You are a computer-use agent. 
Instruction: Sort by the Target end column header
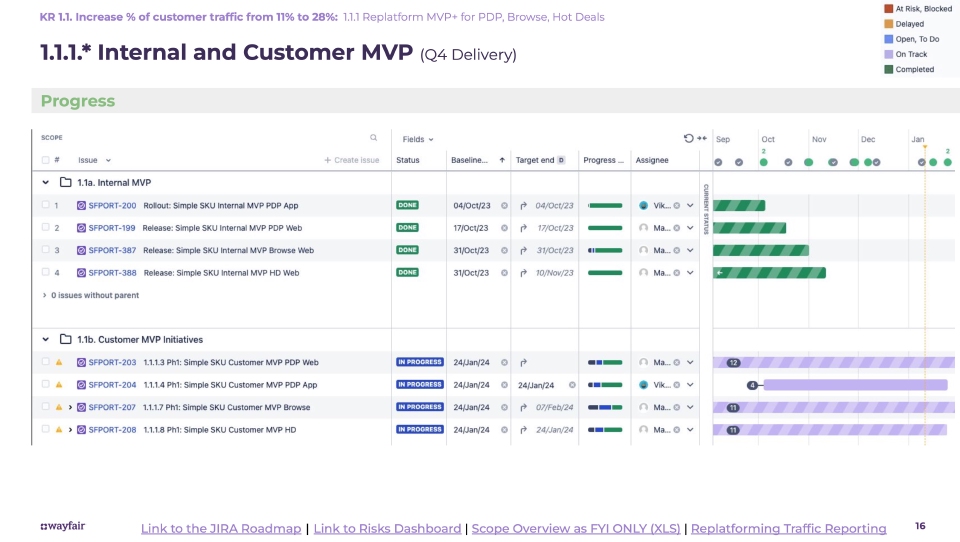[534, 160]
